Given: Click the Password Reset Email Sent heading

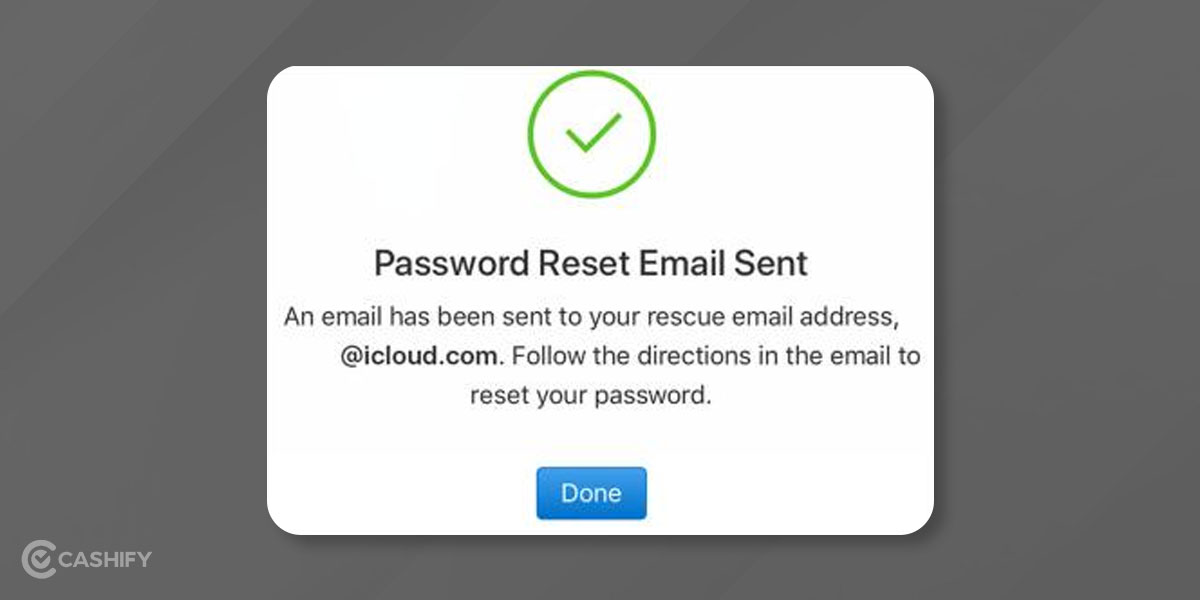Looking at the screenshot, I should pyautogui.click(x=591, y=263).
